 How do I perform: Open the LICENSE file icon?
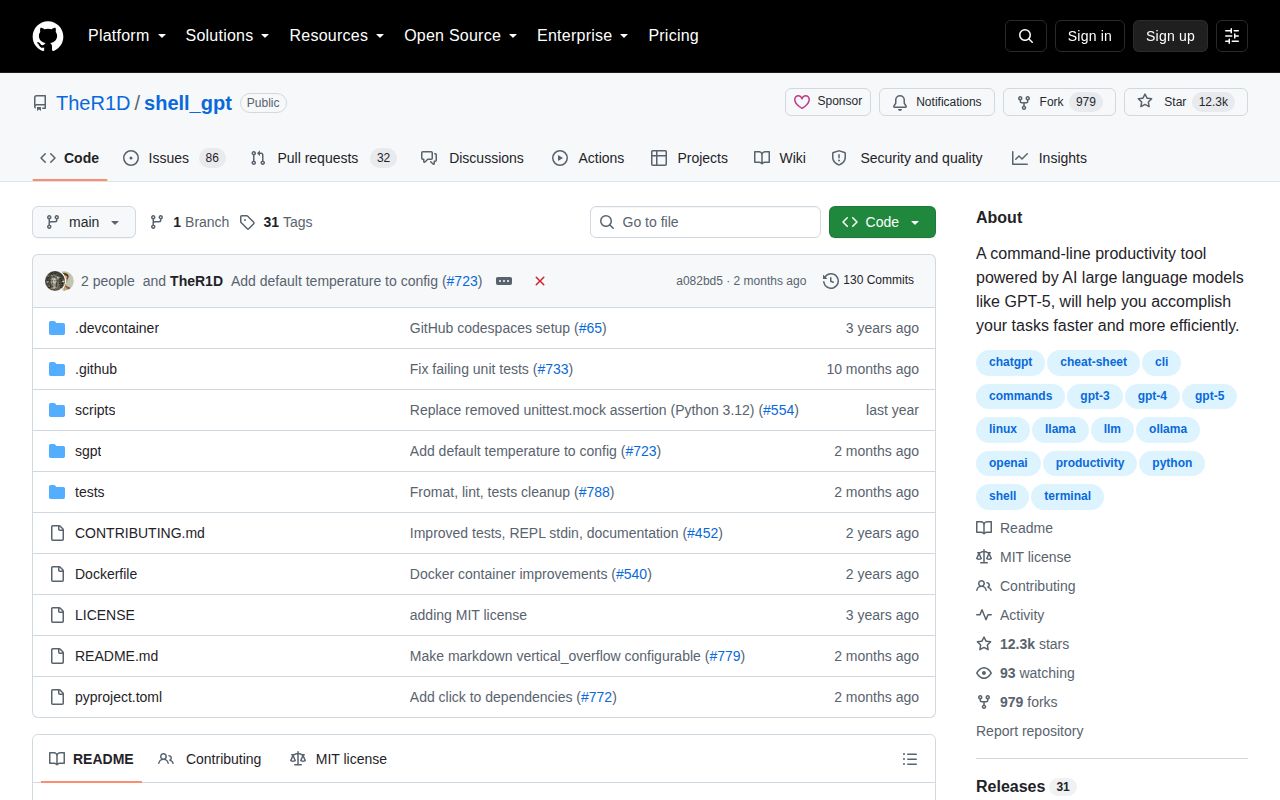57,615
